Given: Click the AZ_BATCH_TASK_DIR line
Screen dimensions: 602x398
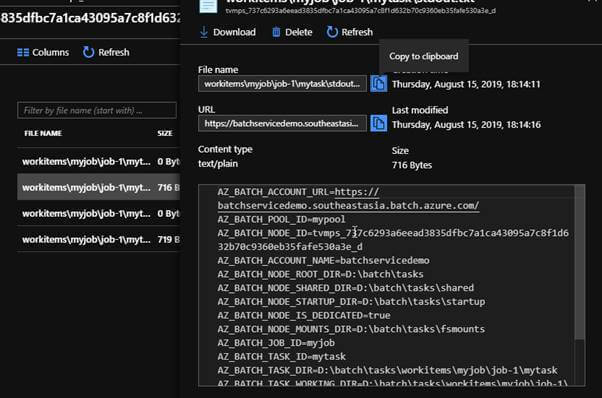Looking at the screenshot, I should [387, 370].
